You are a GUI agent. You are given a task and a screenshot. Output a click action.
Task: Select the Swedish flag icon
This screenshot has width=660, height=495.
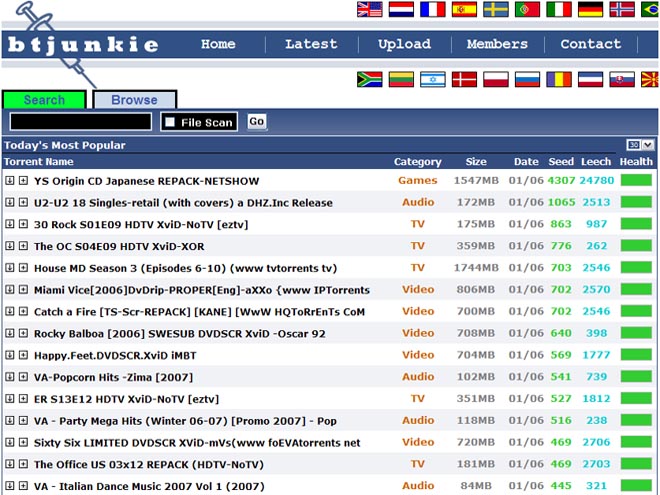(496, 9)
